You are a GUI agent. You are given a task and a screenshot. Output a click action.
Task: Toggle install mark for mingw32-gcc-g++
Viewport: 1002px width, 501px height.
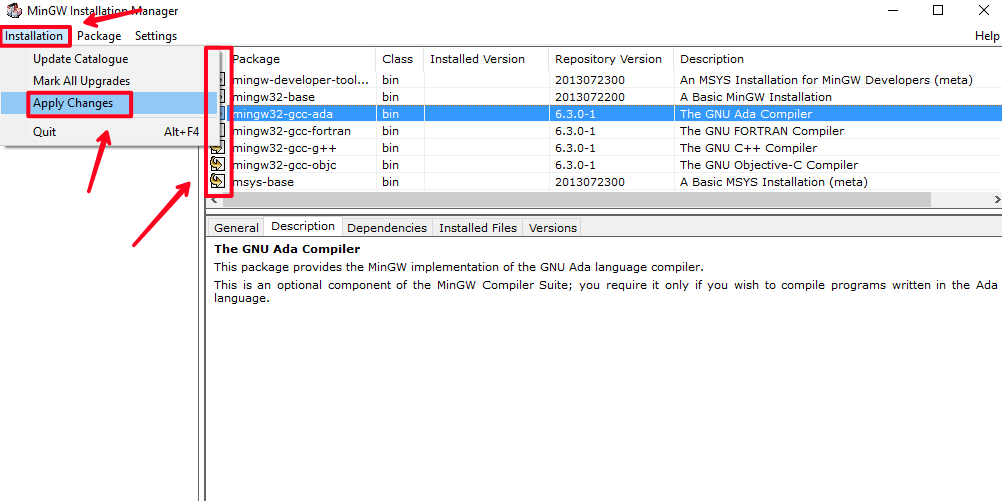pos(217,148)
